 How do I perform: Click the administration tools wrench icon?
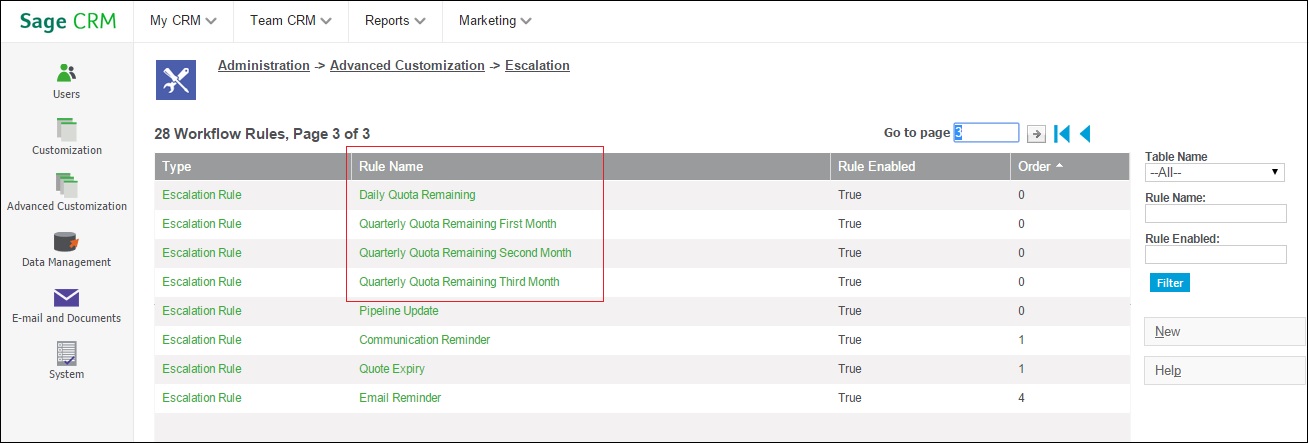click(175, 80)
